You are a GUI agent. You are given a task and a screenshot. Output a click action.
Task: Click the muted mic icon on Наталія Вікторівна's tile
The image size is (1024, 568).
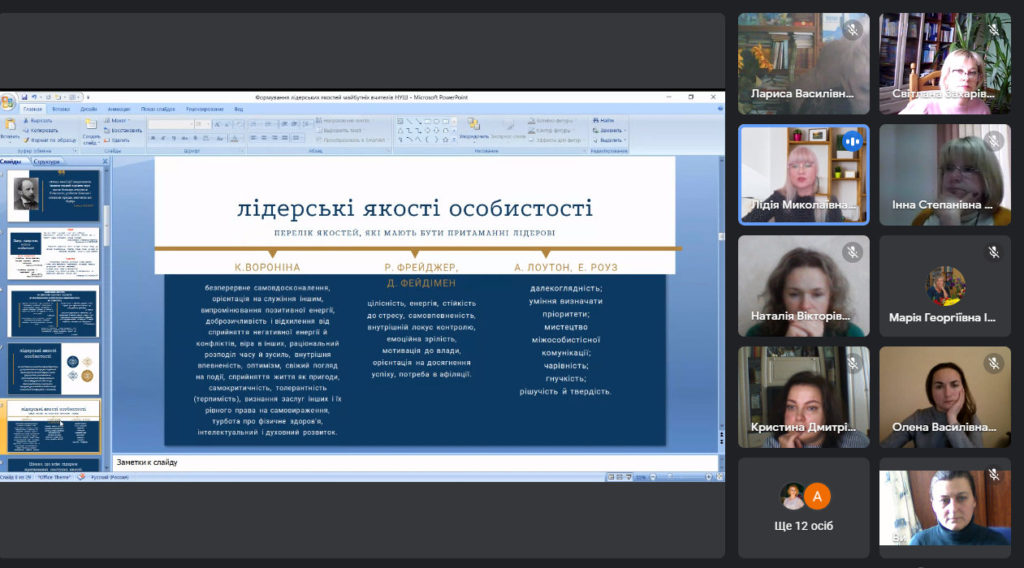pos(852,252)
